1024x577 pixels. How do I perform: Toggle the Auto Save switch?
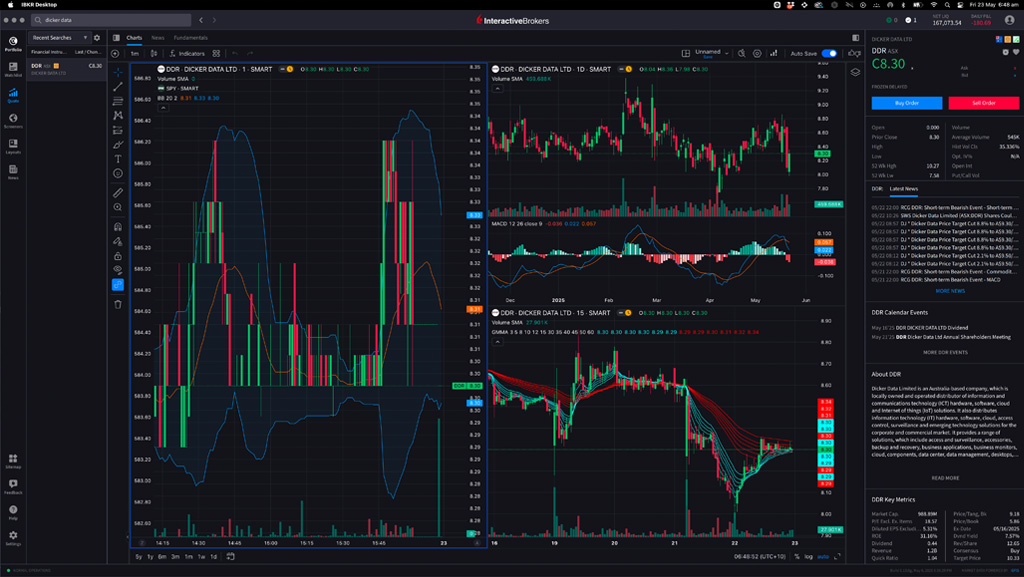point(829,54)
